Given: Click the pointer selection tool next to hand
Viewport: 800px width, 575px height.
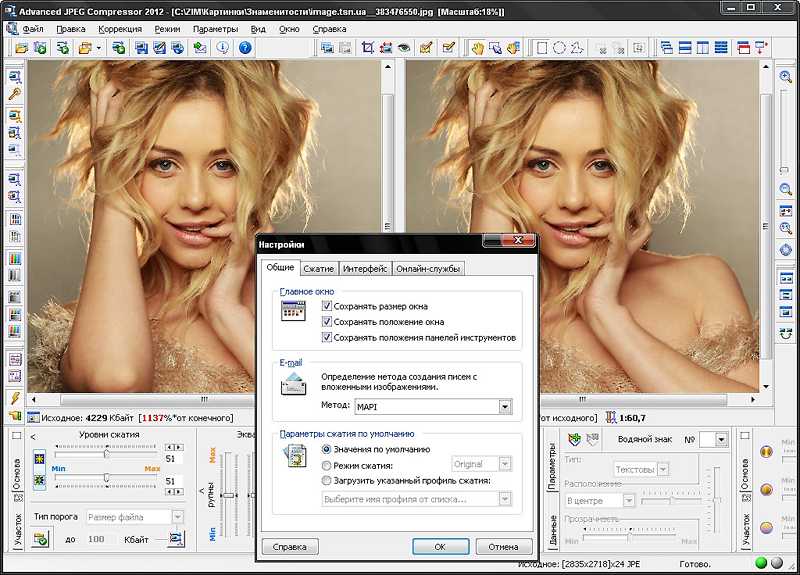Looking at the screenshot, I should pyautogui.click(x=495, y=48).
